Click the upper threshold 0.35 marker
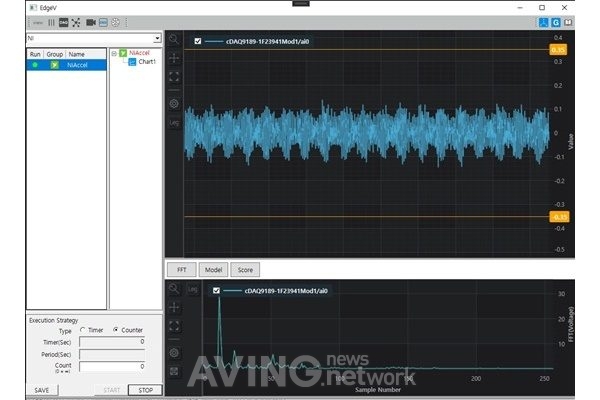The height and width of the screenshot is (400, 600). coord(558,50)
